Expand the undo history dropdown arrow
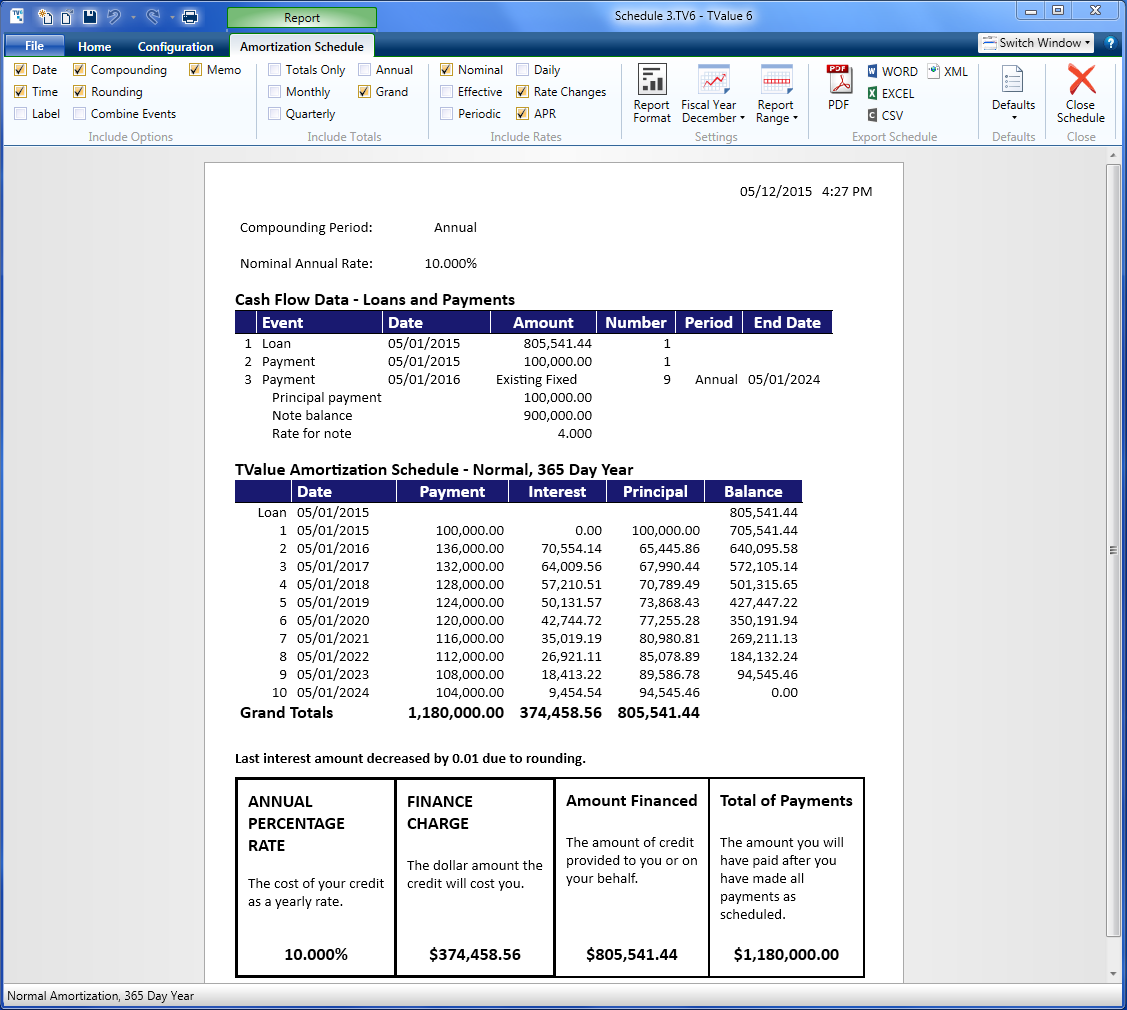1127x1010 pixels. pos(133,17)
